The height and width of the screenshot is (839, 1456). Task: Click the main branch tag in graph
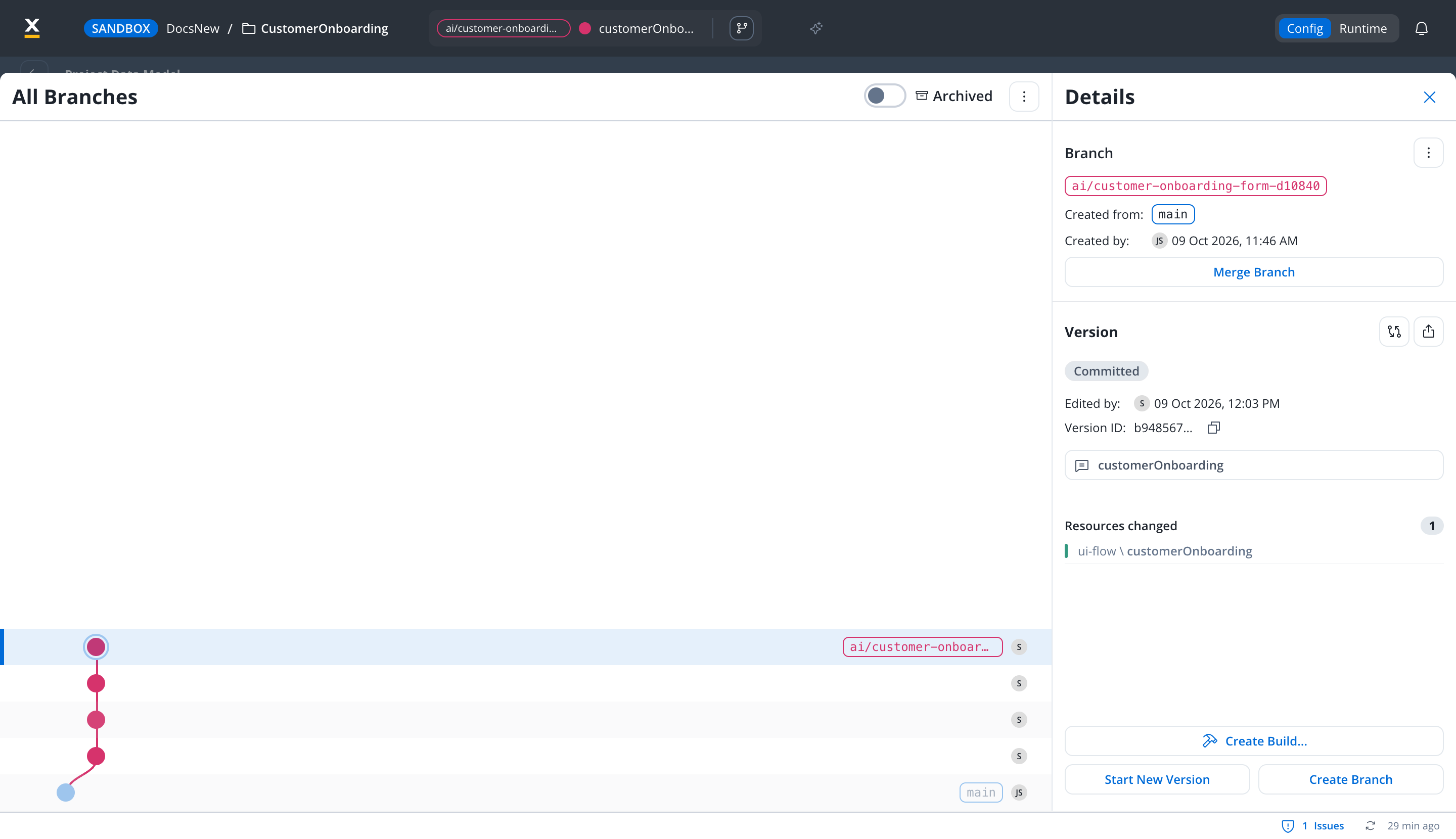981,793
